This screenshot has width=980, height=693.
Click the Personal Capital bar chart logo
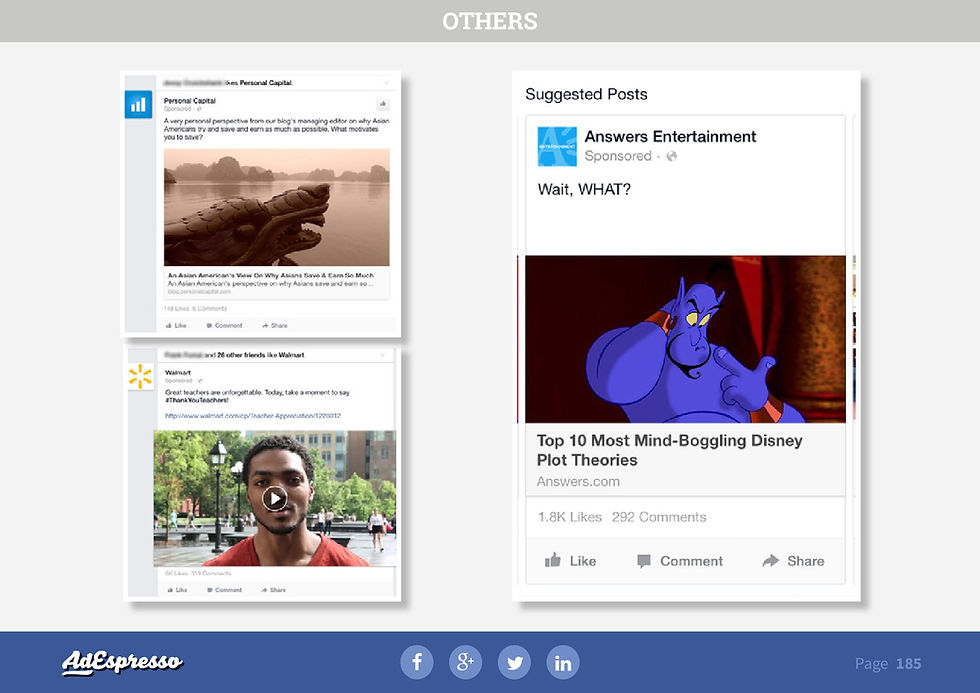138,104
